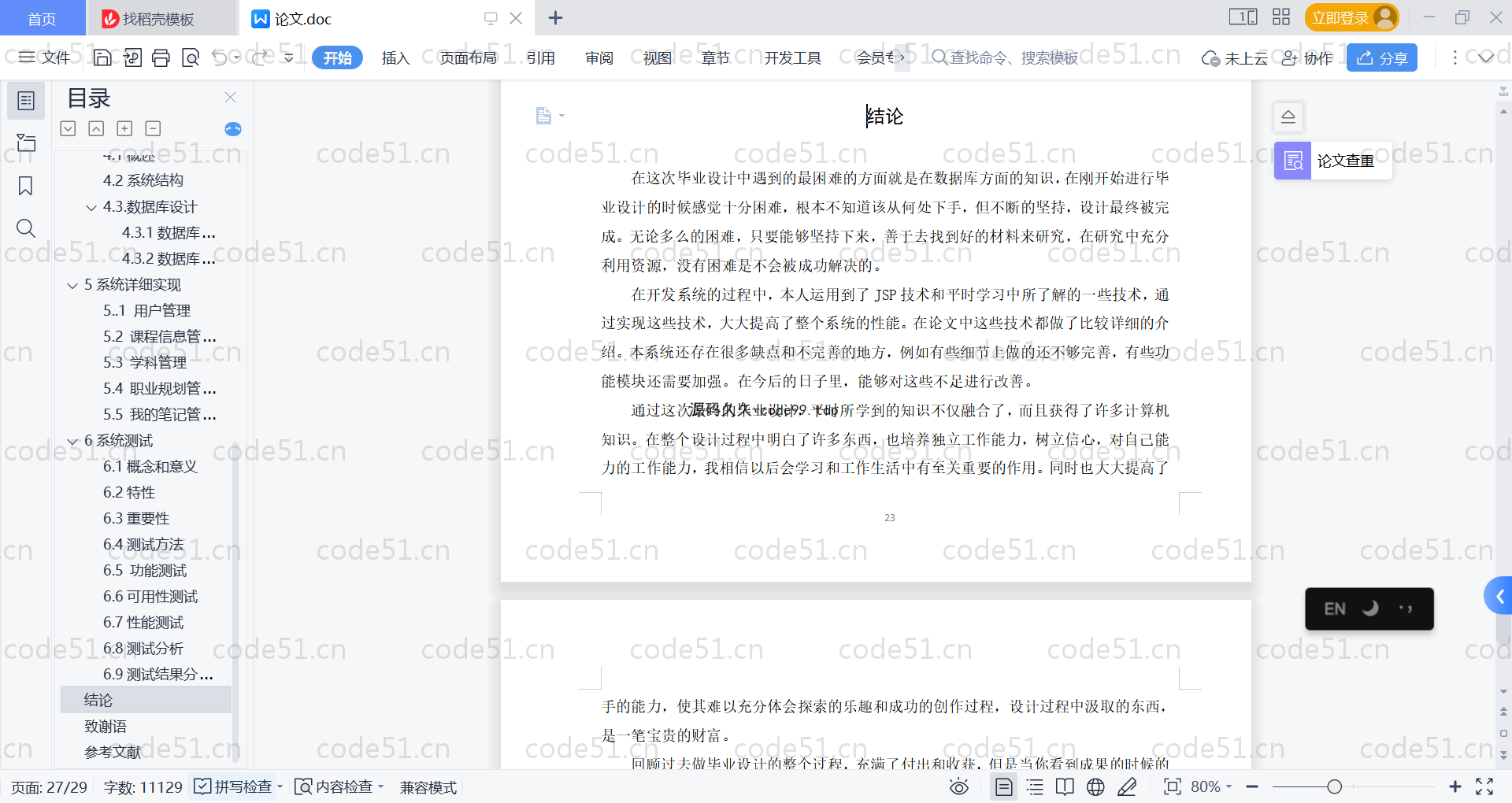Click the more options vertical dots icon
This screenshot has height=803, width=1512.
1455,57
